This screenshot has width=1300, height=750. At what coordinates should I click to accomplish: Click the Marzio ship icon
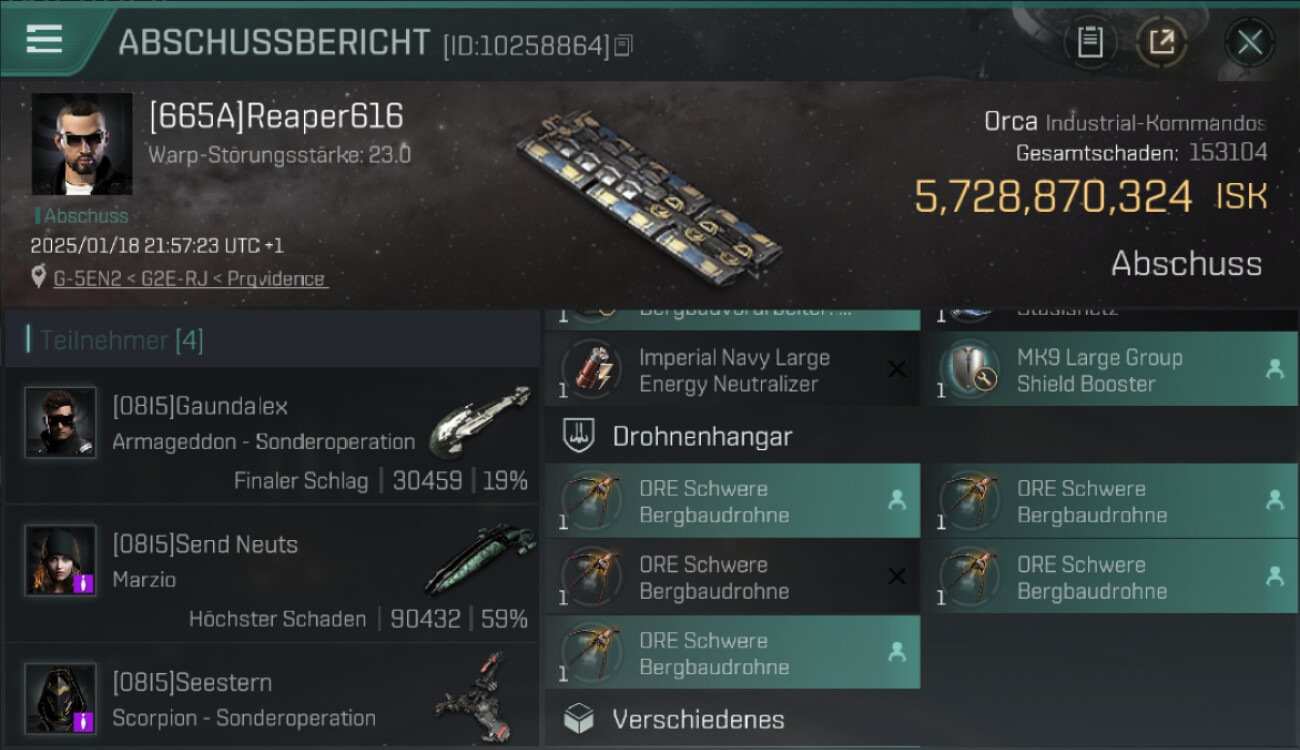pos(480,559)
